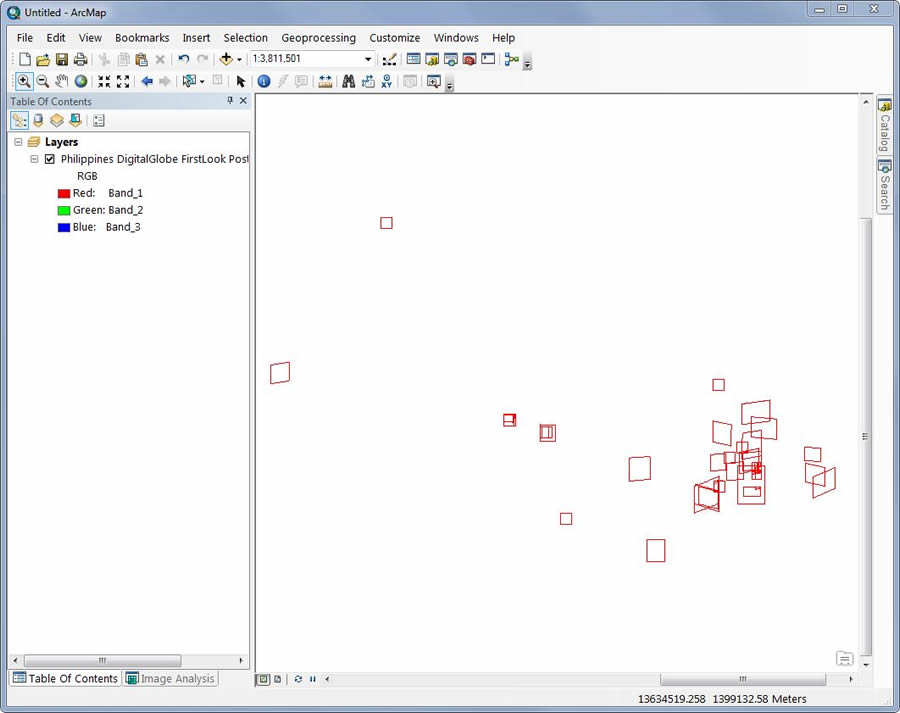The width and height of the screenshot is (900, 713).
Task: Click the Identify tool
Action: 263,81
